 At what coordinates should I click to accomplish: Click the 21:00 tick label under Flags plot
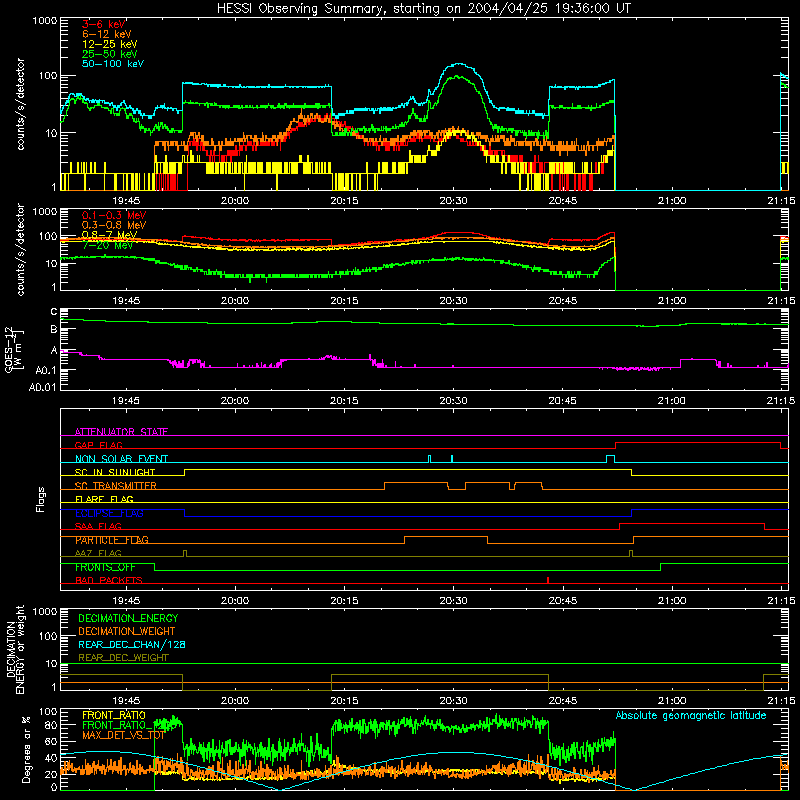click(671, 601)
